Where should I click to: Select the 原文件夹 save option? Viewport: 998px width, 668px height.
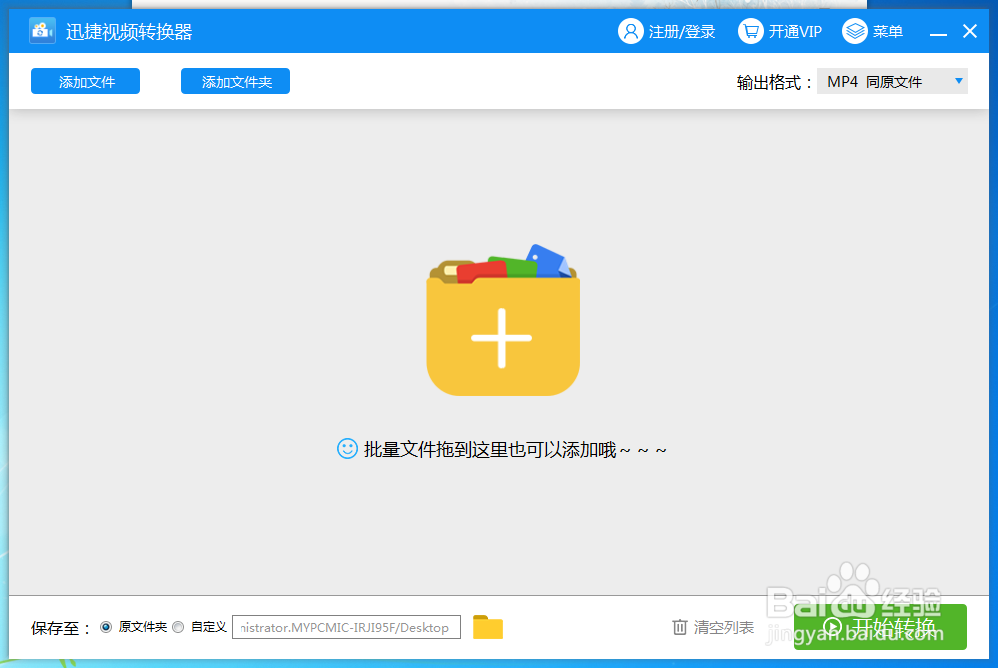click(106, 627)
